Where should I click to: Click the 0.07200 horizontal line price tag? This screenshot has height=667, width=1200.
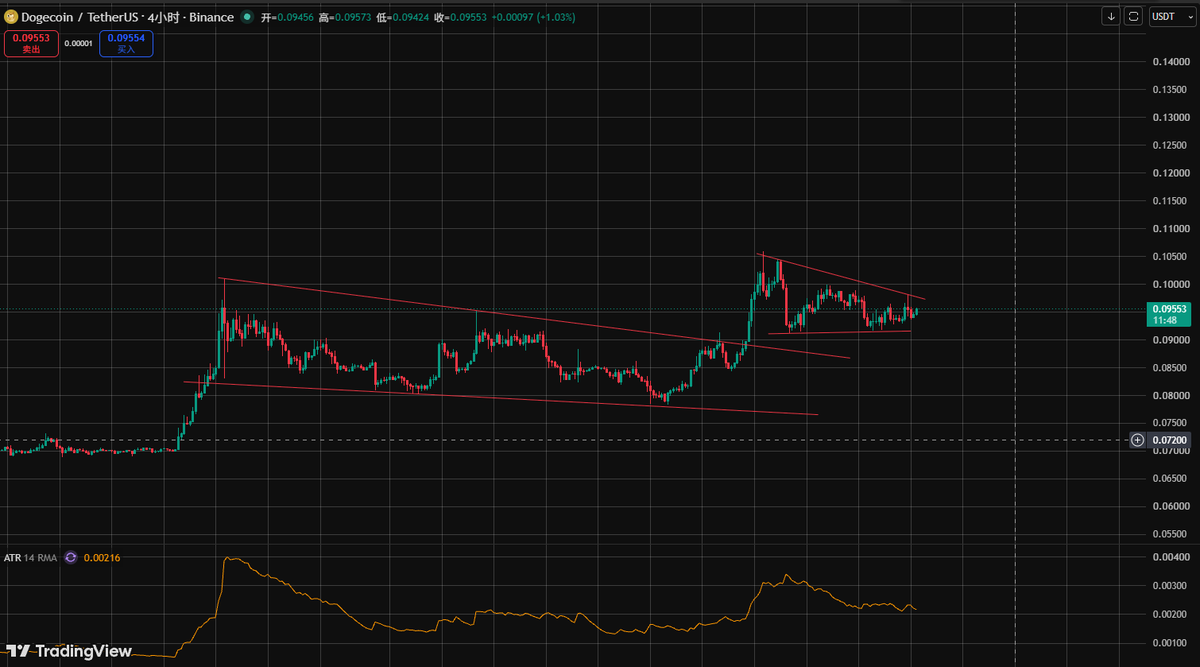tap(1171, 440)
